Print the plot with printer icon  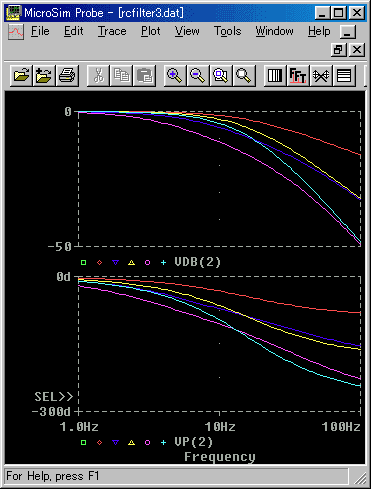pos(68,76)
